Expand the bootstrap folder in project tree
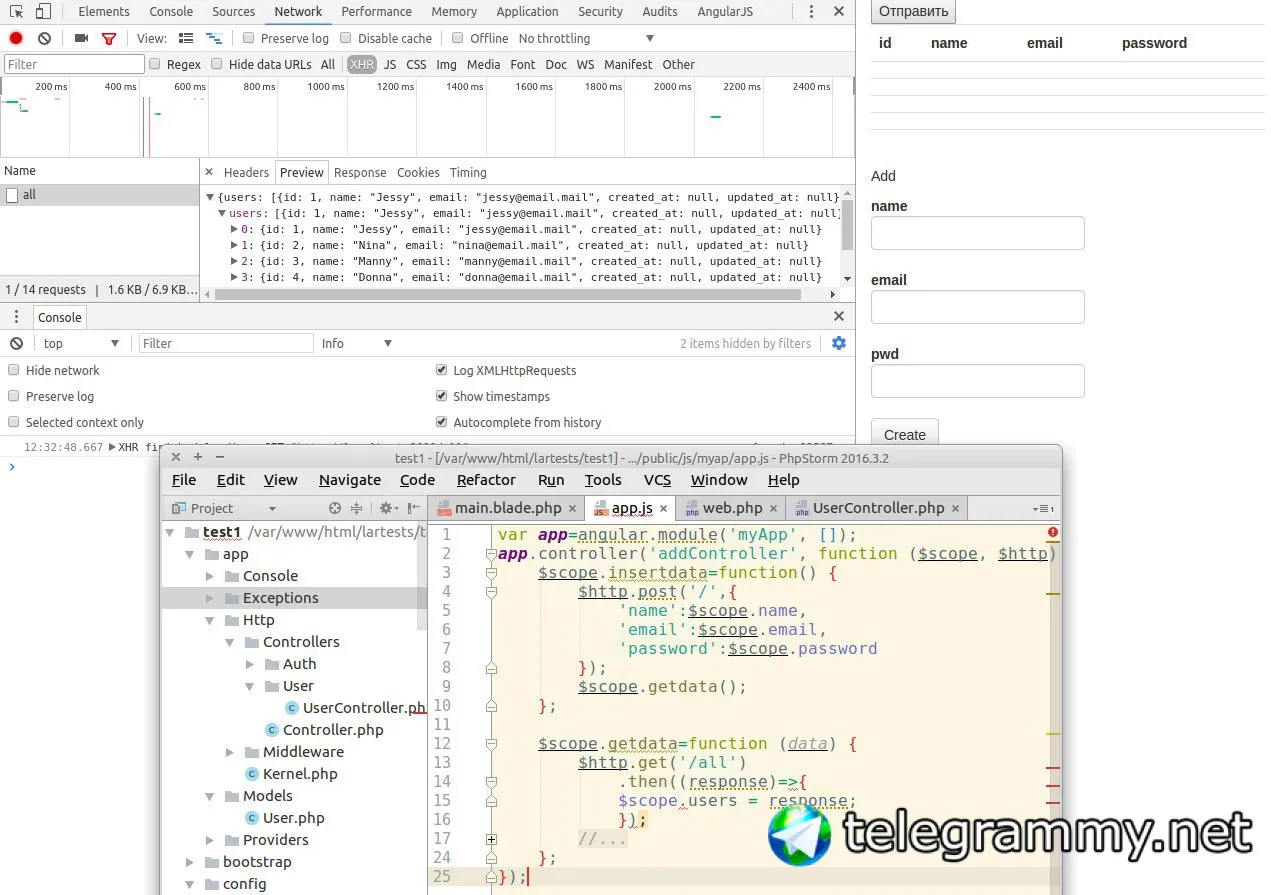This screenshot has width=1271, height=895. [x=189, y=862]
